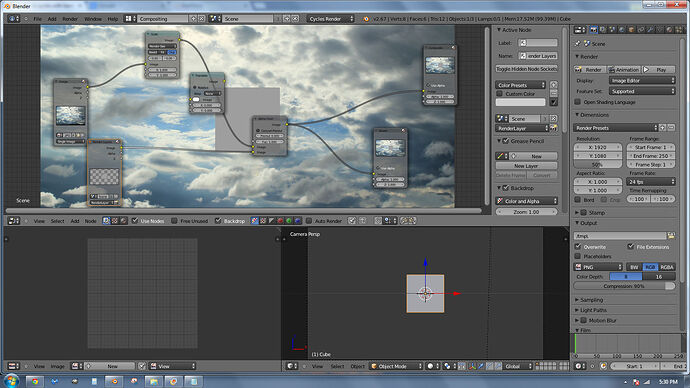Image resolution: width=690 pixels, height=388 pixels.
Task: Click the Play button
Action: point(659,70)
